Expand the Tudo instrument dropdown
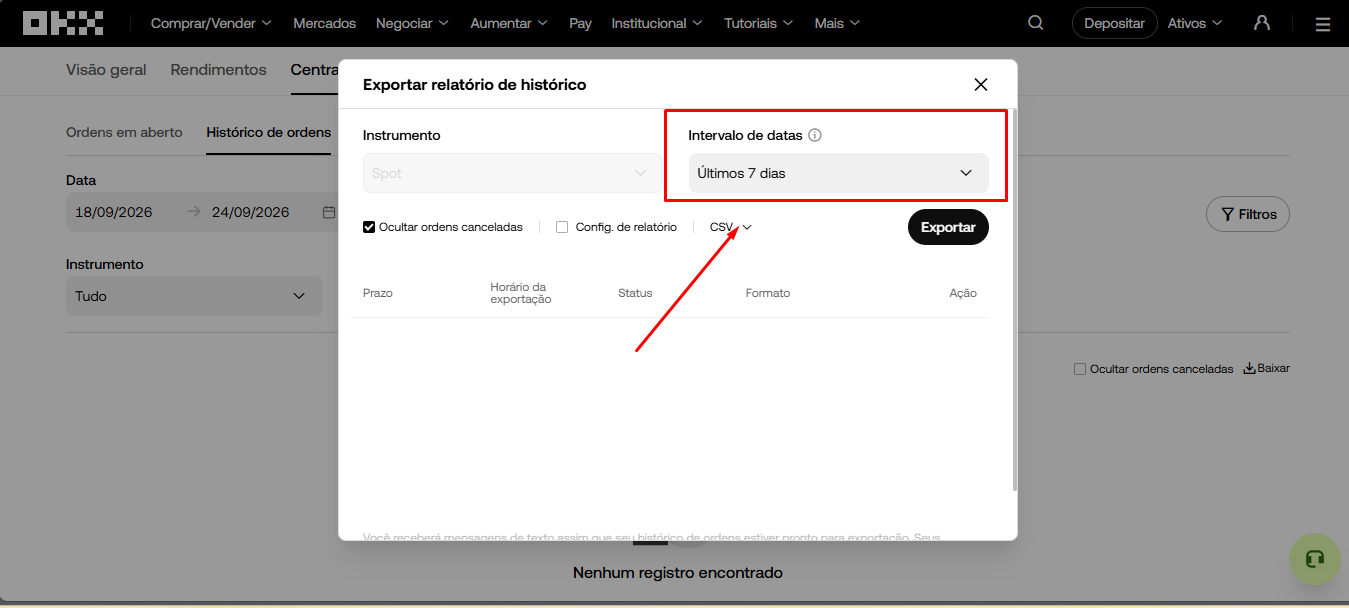The image size is (1349, 608). [x=194, y=296]
